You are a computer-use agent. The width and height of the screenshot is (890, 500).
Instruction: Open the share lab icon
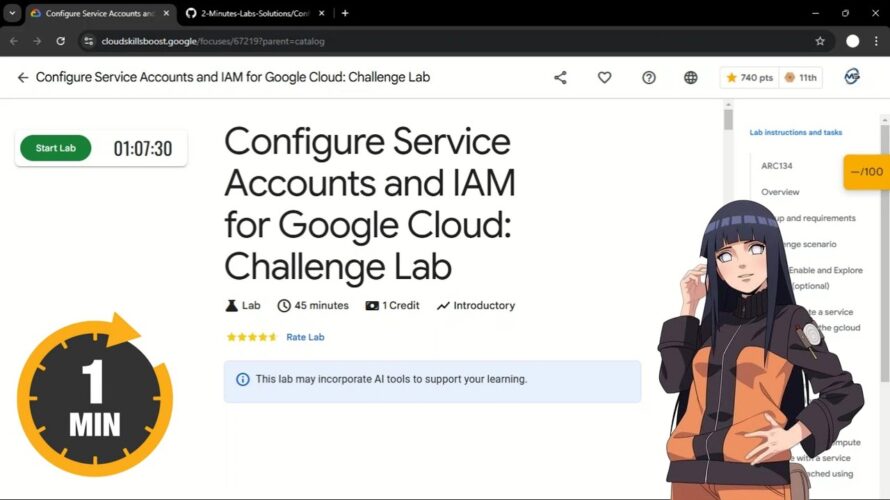[560, 77]
